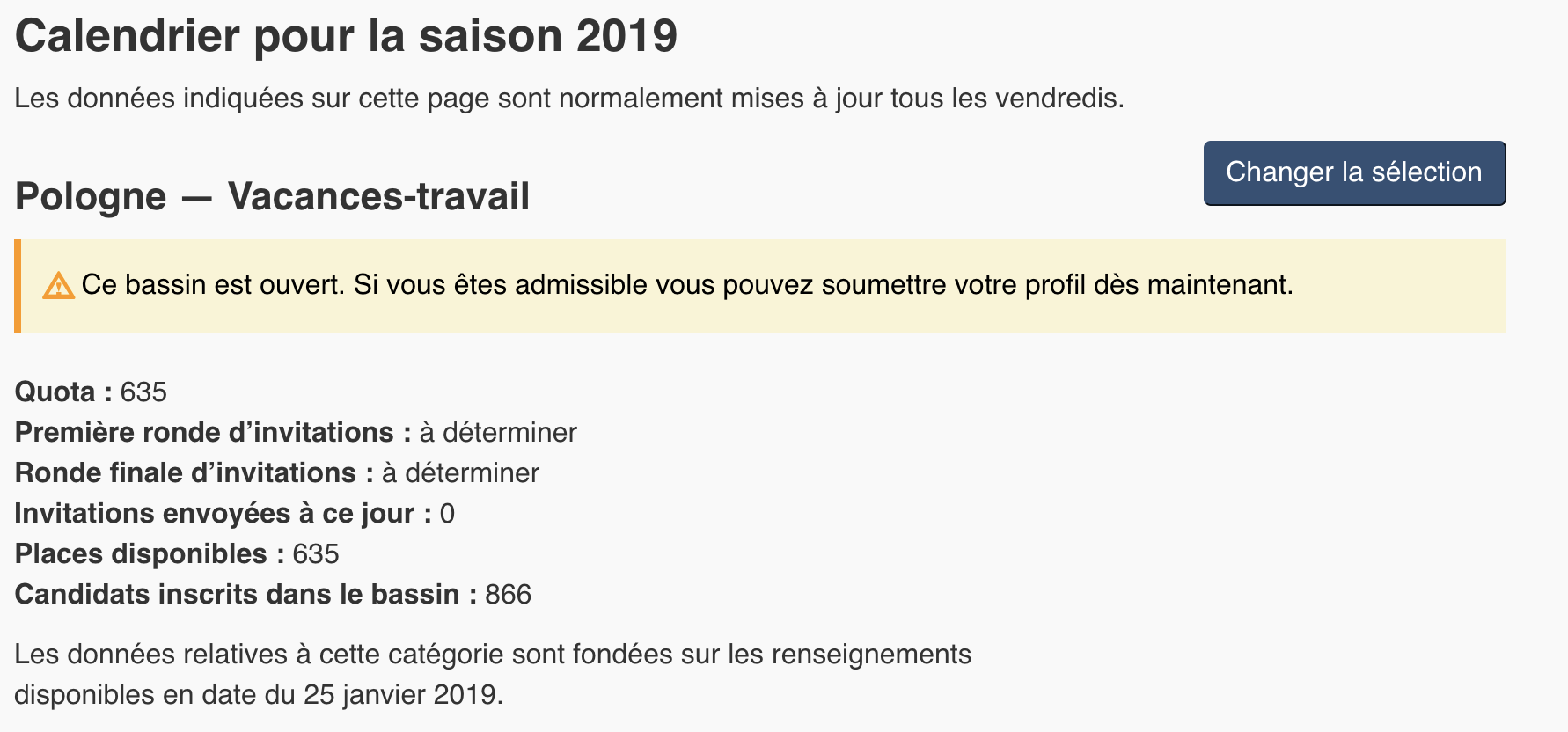Image resolution: width=1568 pixels, height=732 pixels.
Task: Click the Première ronde d'invitations label
Action: (213, 432)
